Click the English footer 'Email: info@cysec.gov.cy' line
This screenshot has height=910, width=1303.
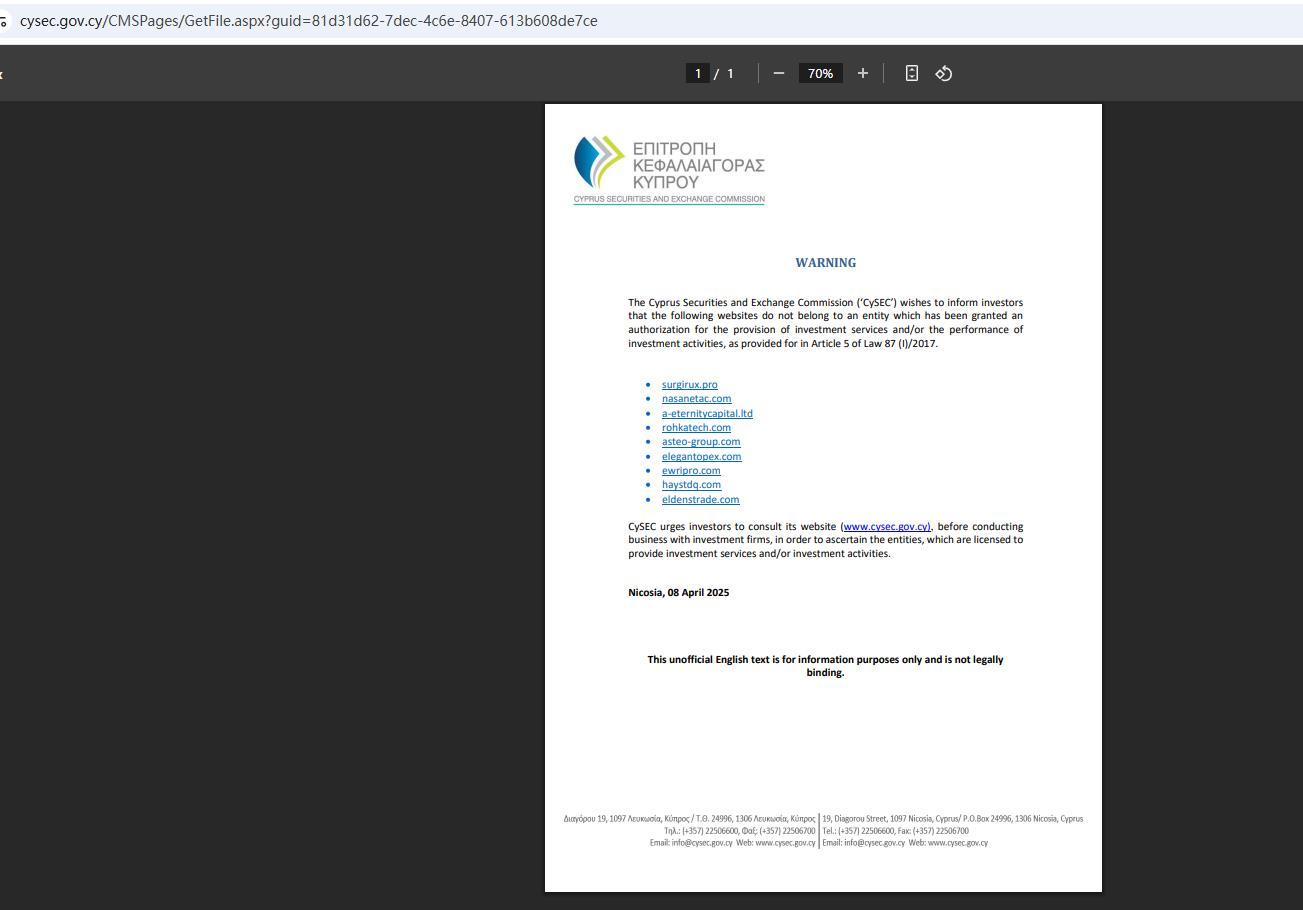pos(905,843)
